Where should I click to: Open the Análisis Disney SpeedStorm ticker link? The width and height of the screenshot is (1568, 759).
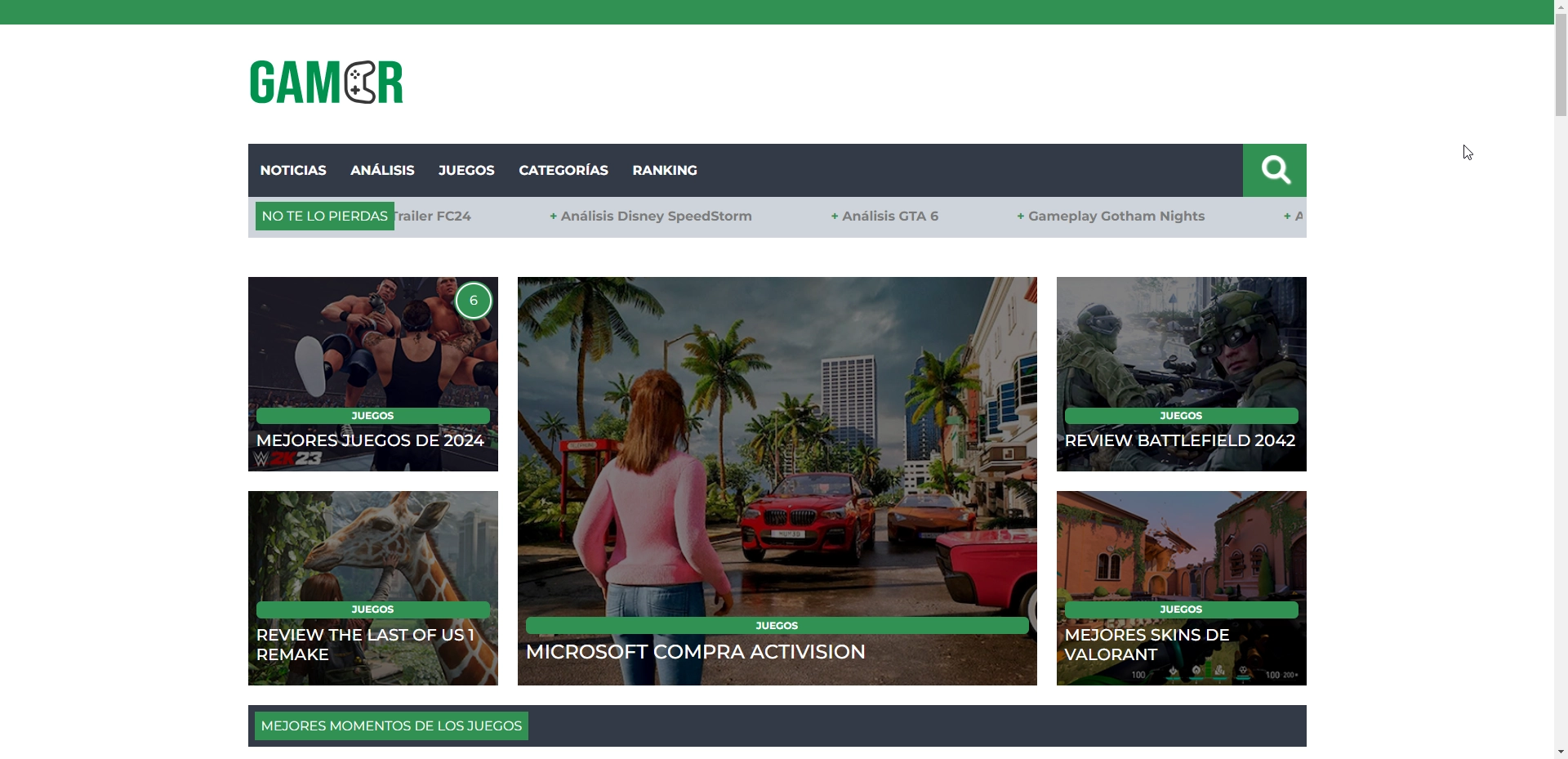tap(651, 216)
